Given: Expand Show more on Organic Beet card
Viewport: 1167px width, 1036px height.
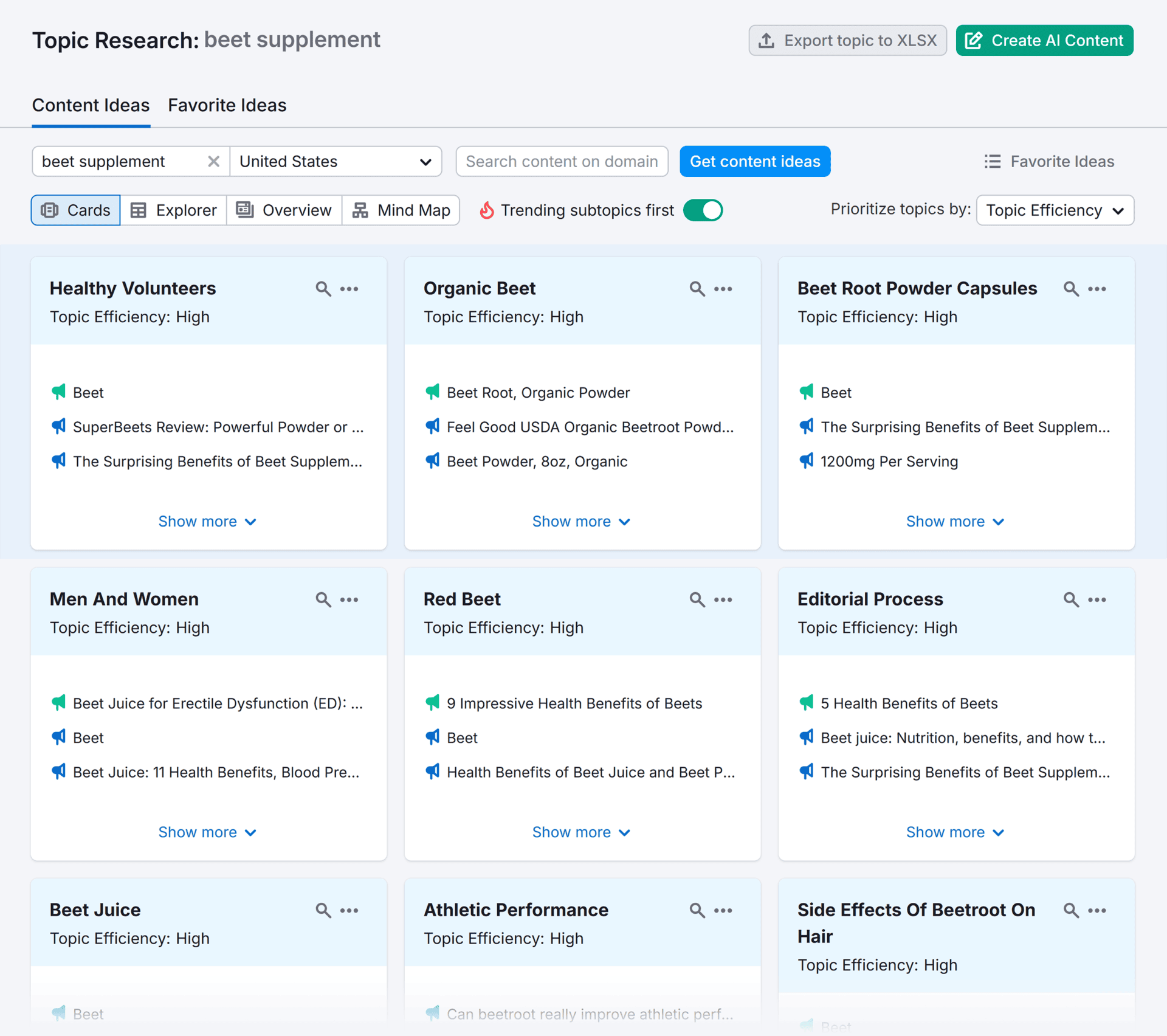Looking at the screenshot, I should coord(582,521).
